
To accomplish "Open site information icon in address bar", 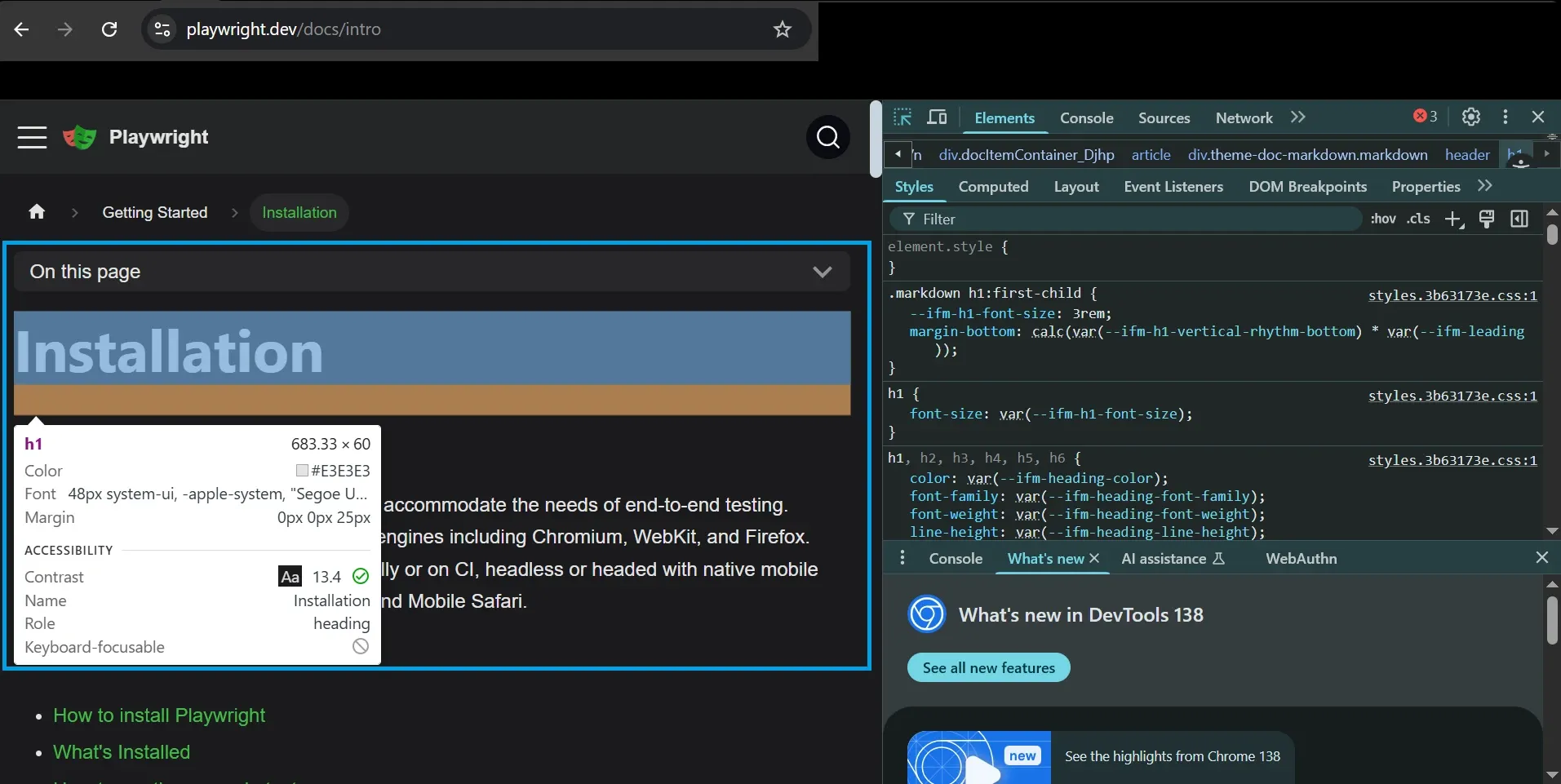I will coord(162,29).
